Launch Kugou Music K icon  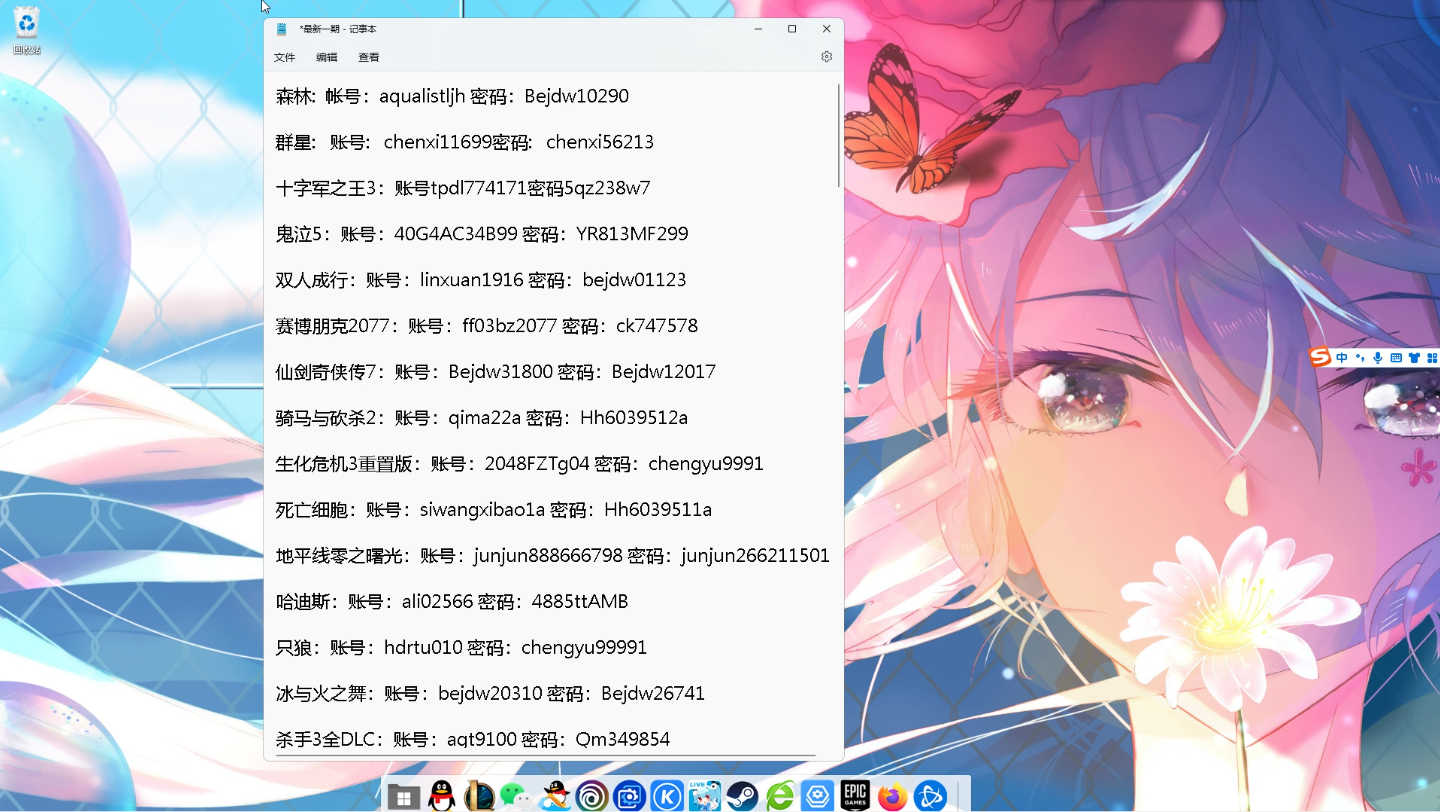point(667,796)
